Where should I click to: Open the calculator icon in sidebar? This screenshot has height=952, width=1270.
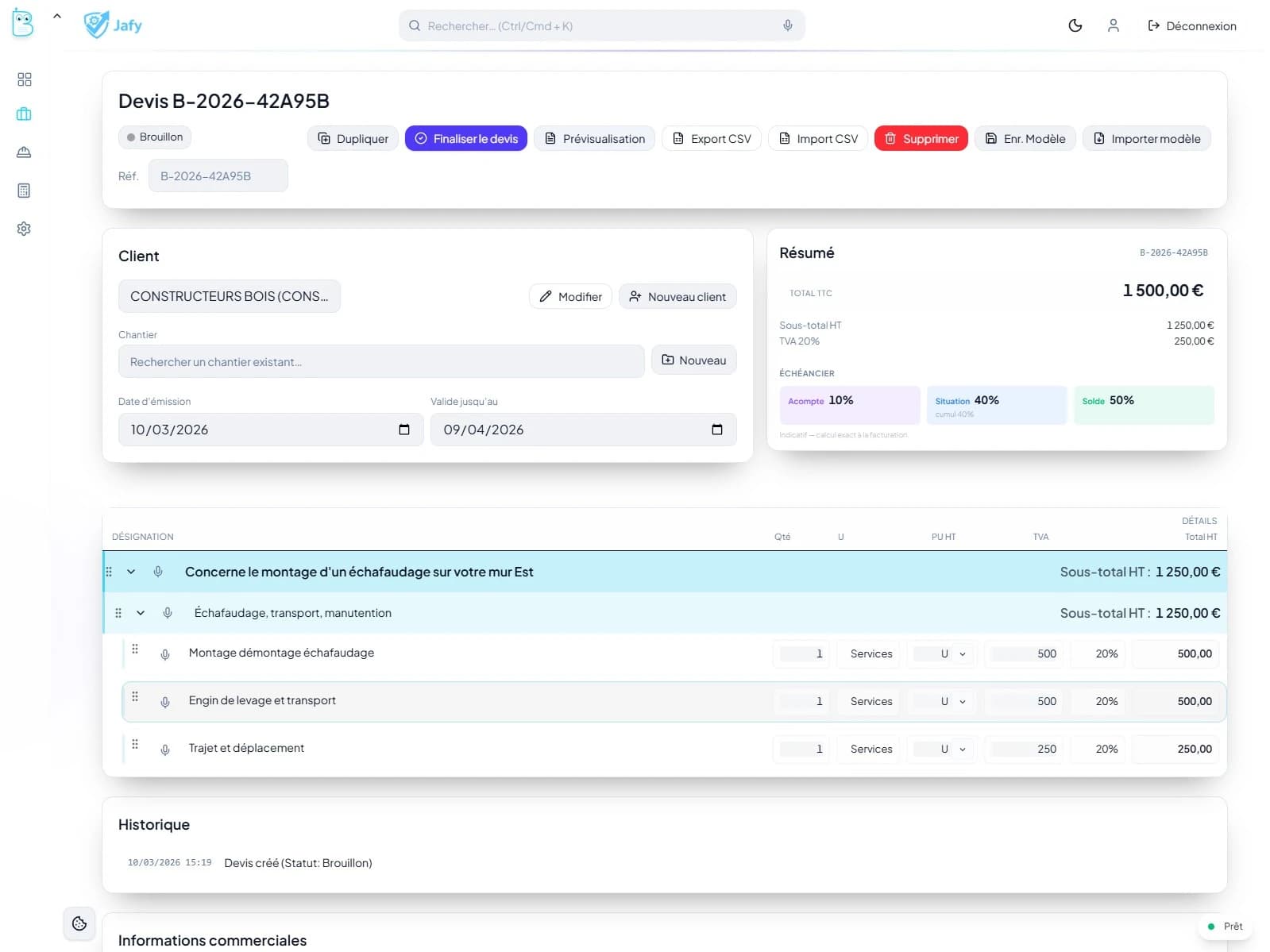[x=24, y=191]
